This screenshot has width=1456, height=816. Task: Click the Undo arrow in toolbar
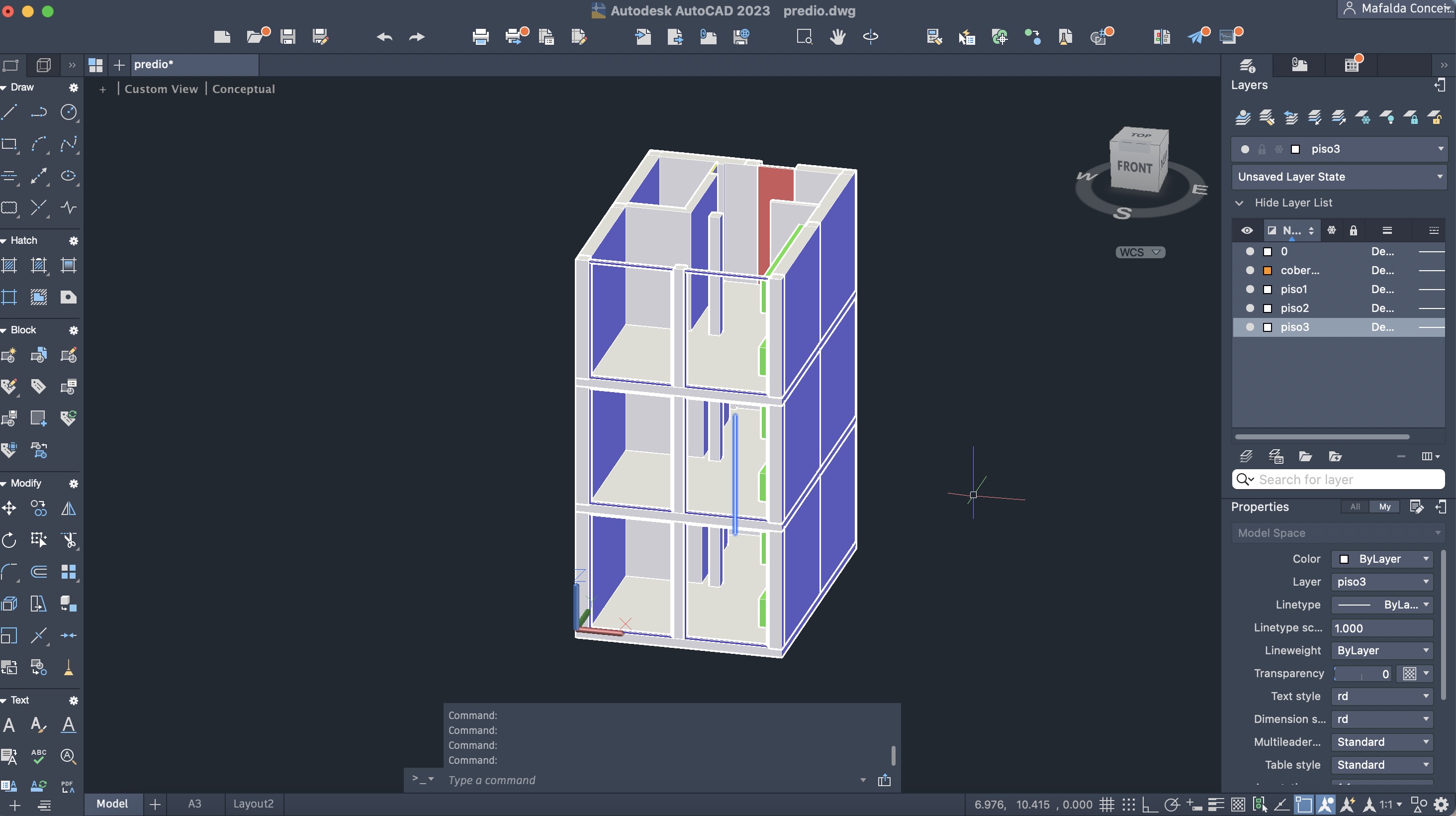(384, 37)
